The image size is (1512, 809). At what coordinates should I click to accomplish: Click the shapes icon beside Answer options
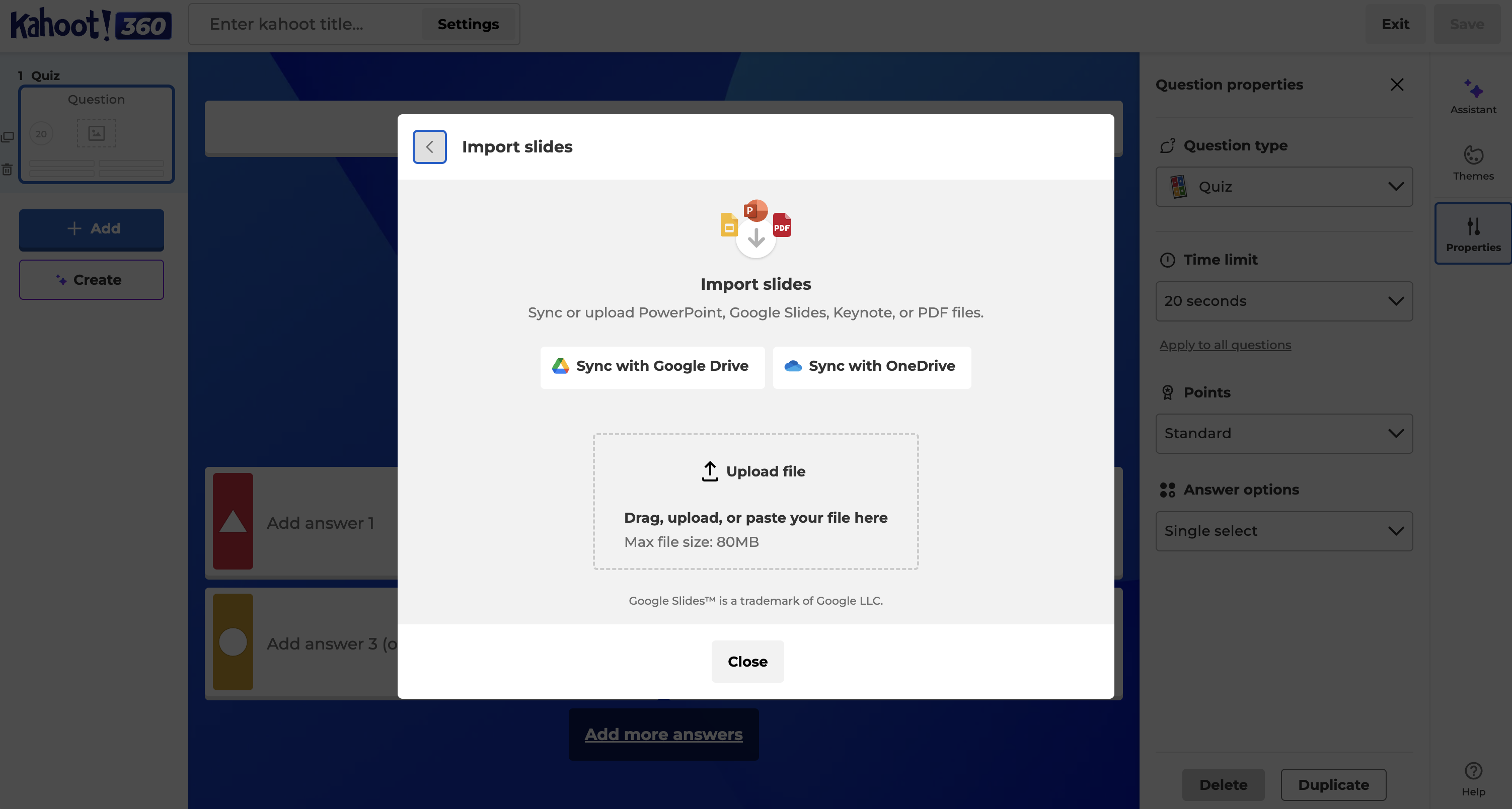1167,490
